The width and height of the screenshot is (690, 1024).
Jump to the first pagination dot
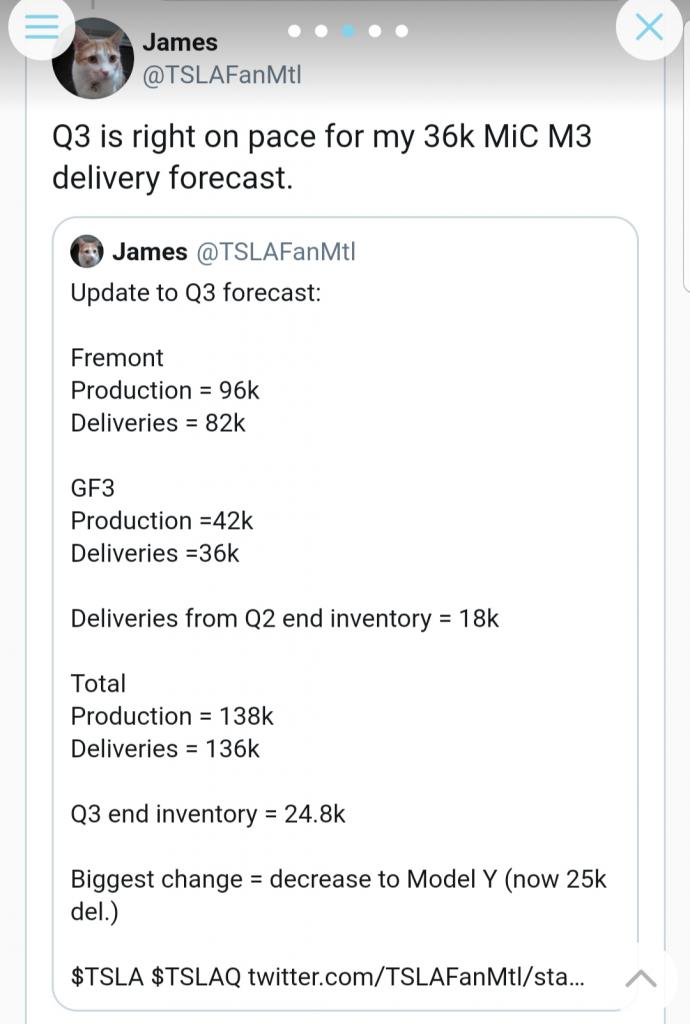point(294,31)
